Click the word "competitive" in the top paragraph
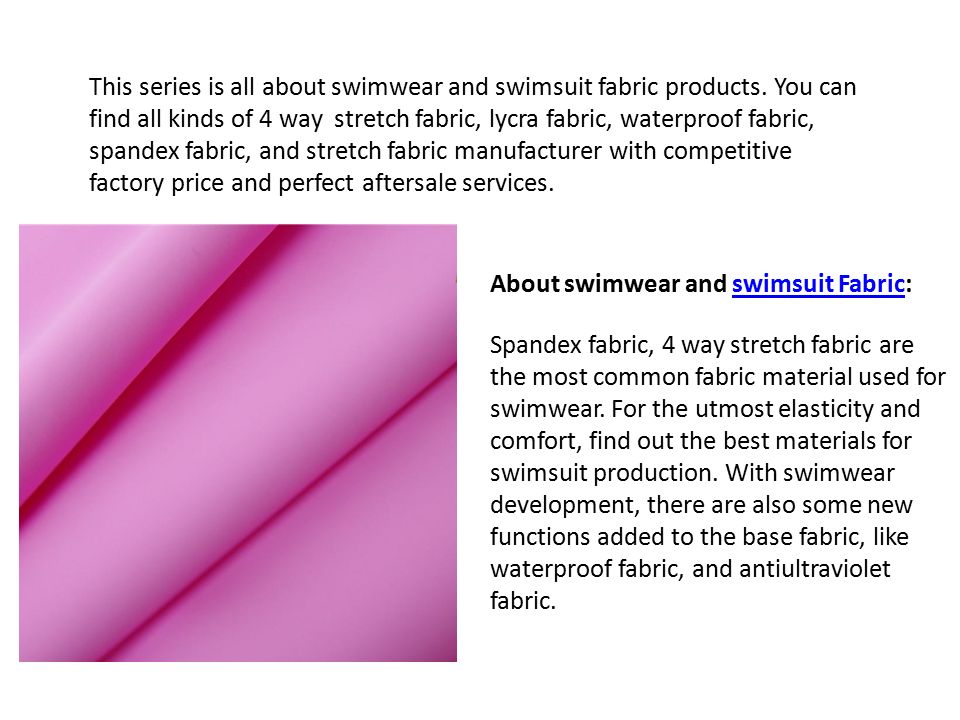 (x=727, y=151)
